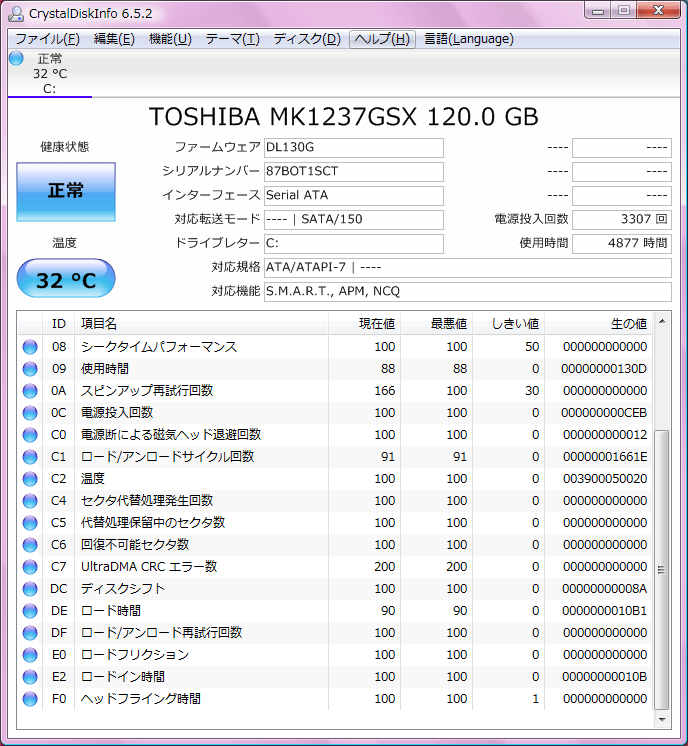Select raw value 003900050020 in 温度 row

point(605,479)
